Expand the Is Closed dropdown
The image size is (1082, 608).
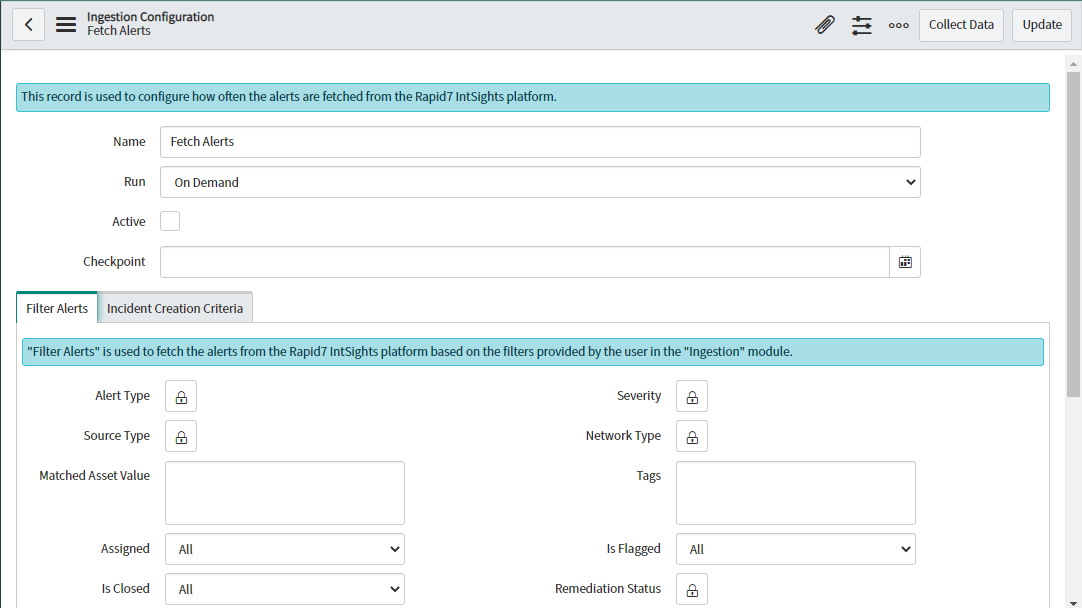point(285,589)
